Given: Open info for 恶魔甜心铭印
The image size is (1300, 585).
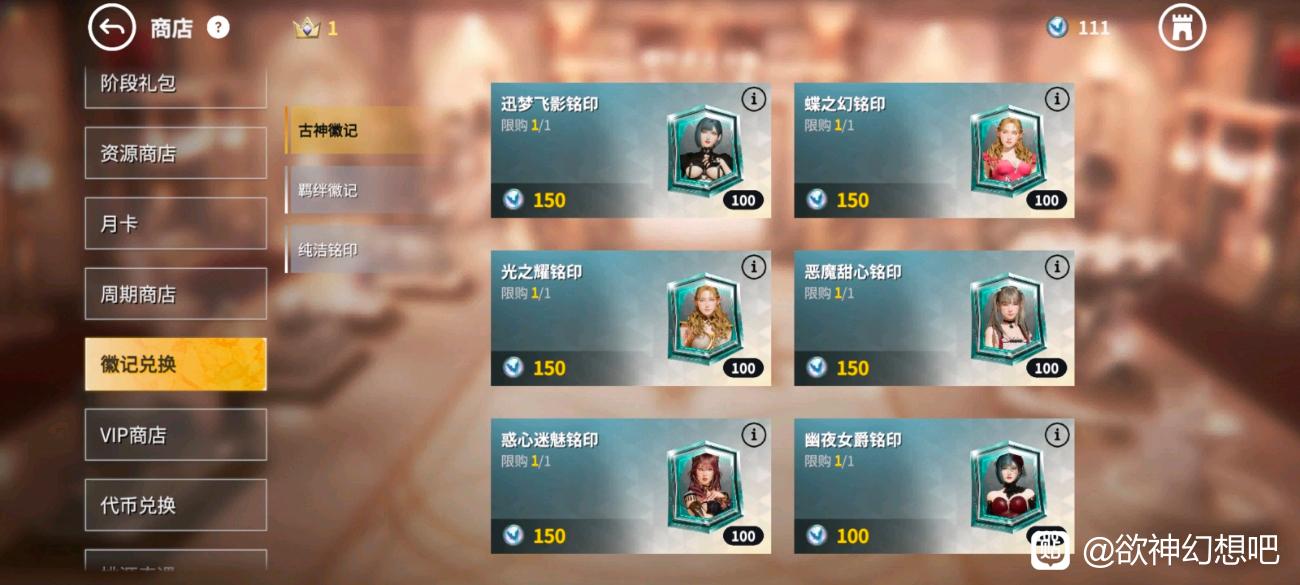Looking at the screenshot, I should click(x=1057, y=266).
